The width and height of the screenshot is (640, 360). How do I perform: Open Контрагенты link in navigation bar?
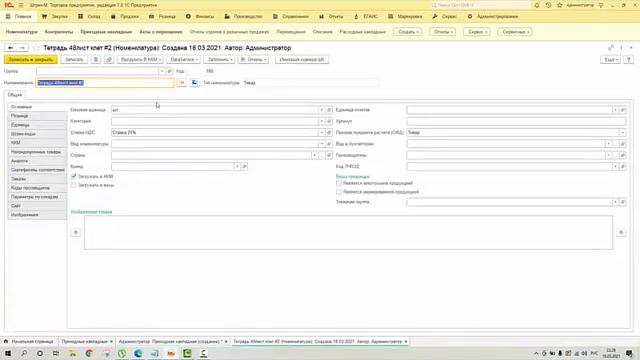point(59,31)
